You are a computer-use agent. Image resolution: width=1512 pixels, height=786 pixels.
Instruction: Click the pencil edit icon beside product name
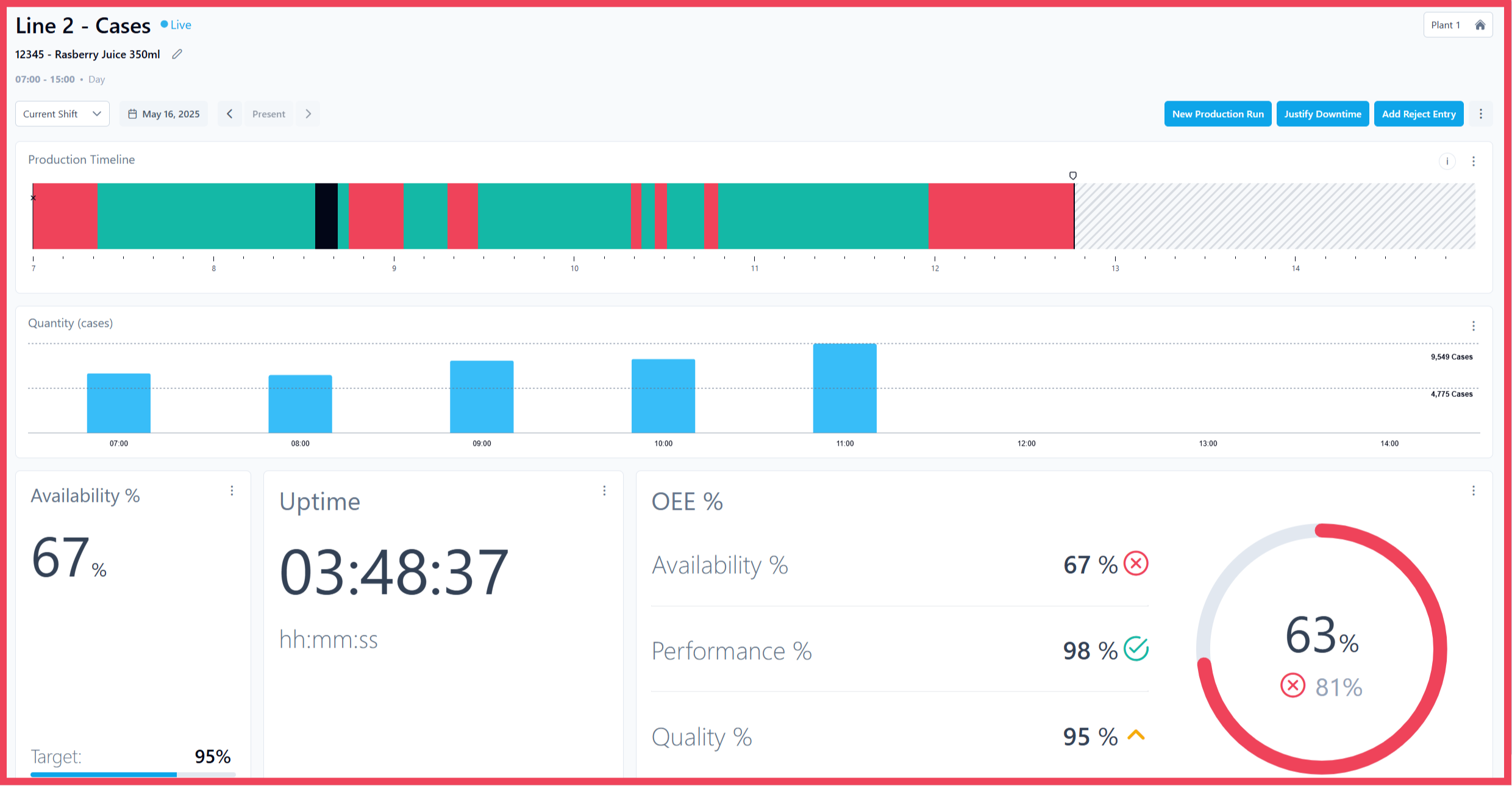click(177, 54)
